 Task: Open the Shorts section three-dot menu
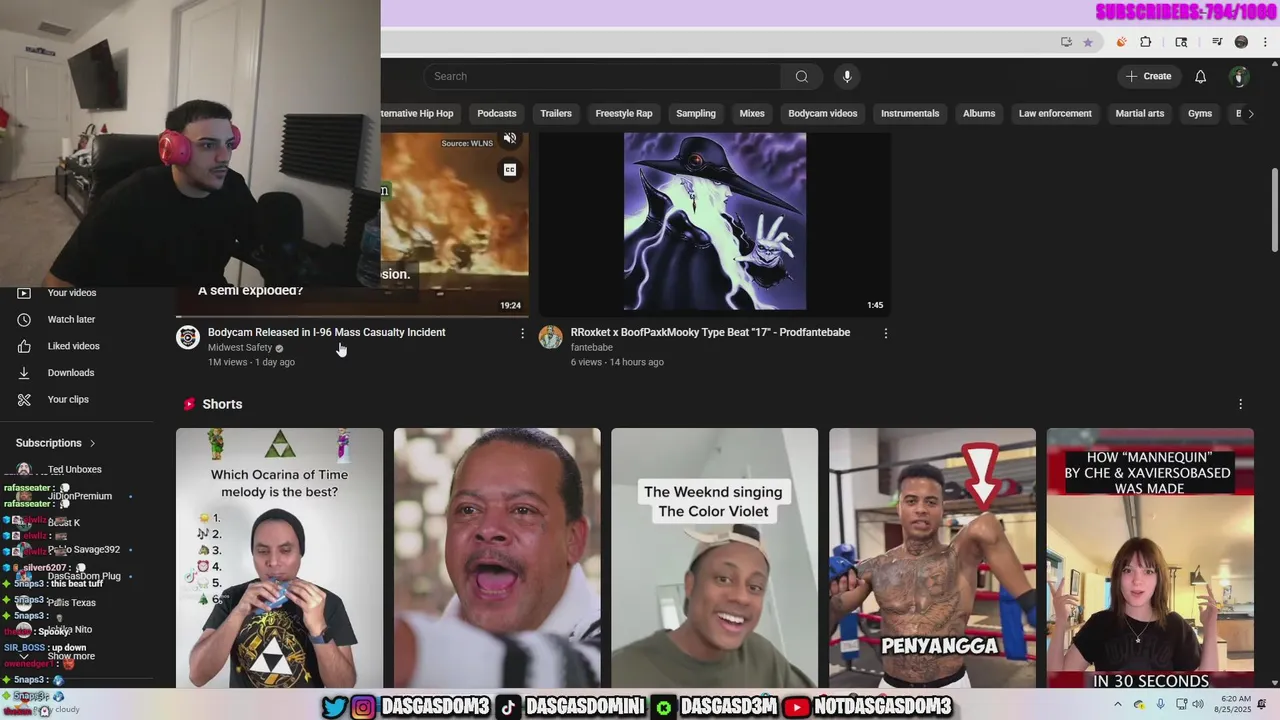point(1240,404)
